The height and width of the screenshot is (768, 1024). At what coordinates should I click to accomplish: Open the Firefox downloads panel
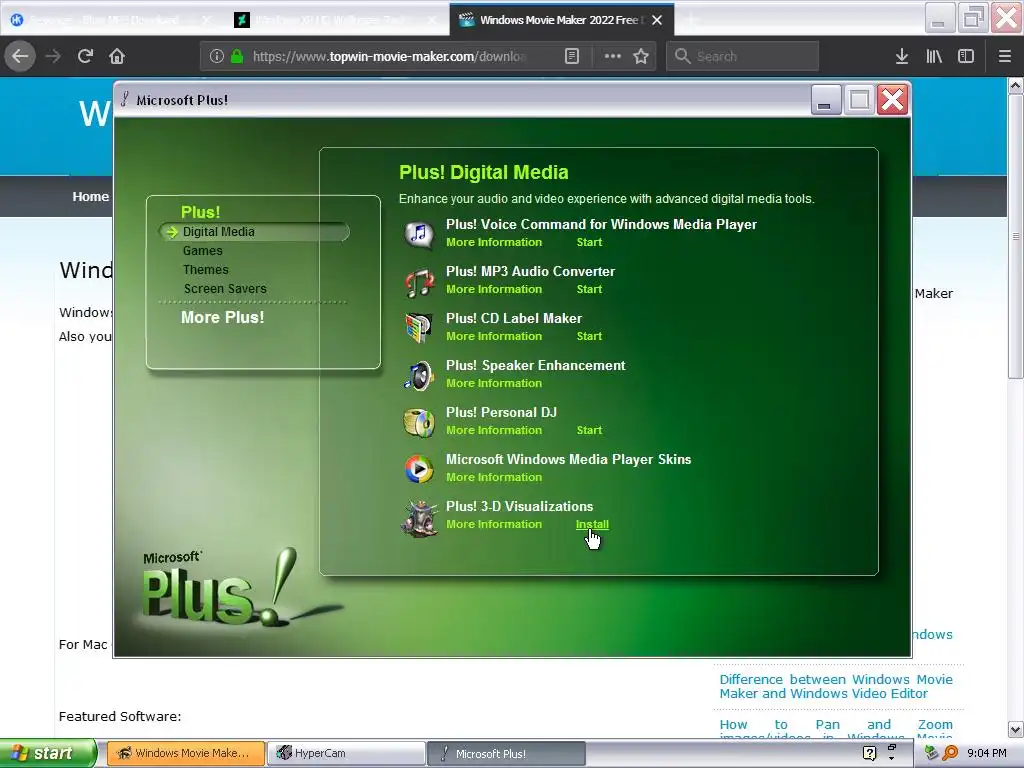pyautogui.click(x=902, y=56)
